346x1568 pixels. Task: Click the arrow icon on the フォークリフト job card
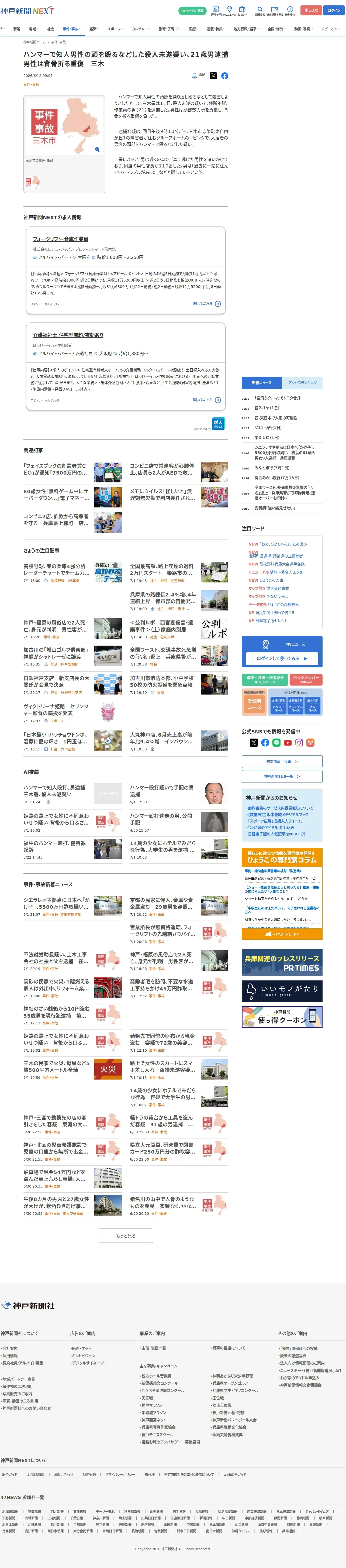(218, 304)
